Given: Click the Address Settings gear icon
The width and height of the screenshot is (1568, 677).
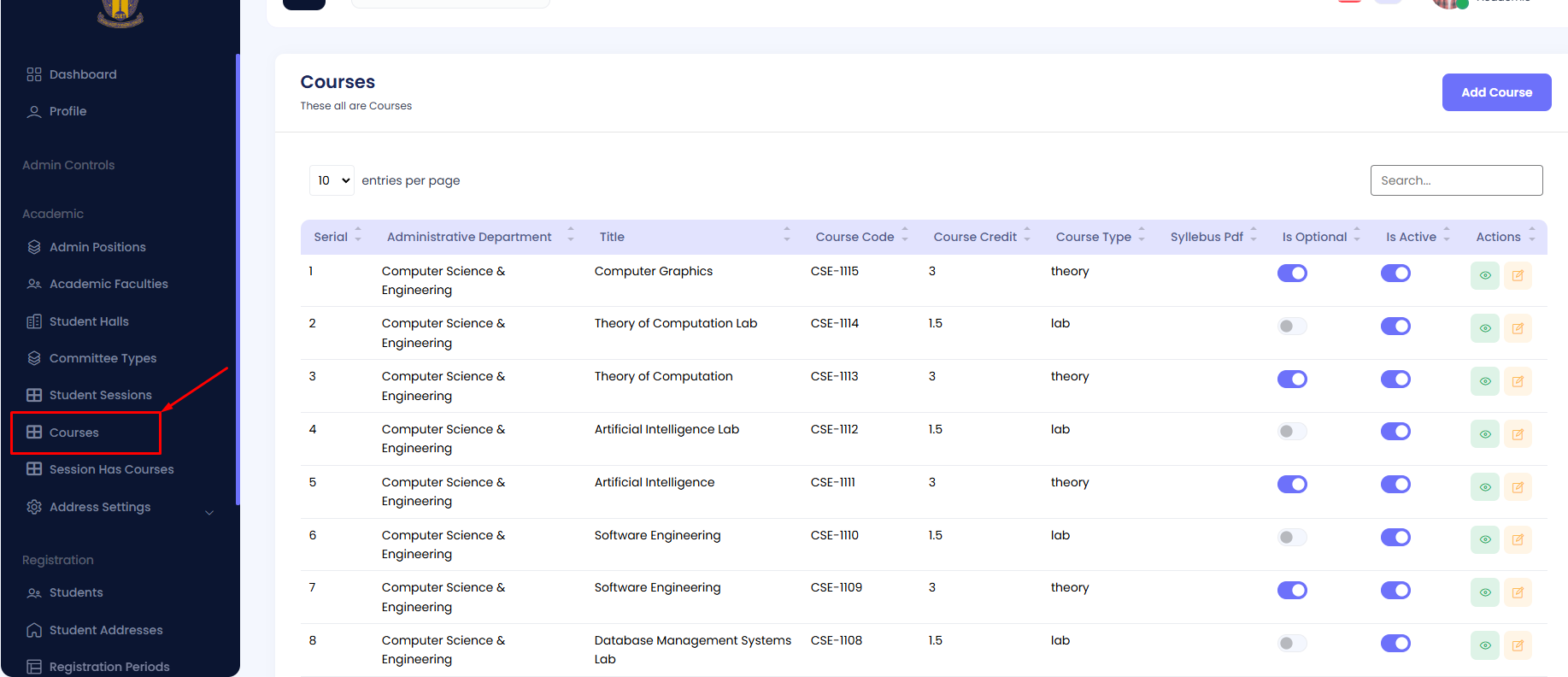Looking at the screenshot, I should pyautogui.click(x=34, y=507).
